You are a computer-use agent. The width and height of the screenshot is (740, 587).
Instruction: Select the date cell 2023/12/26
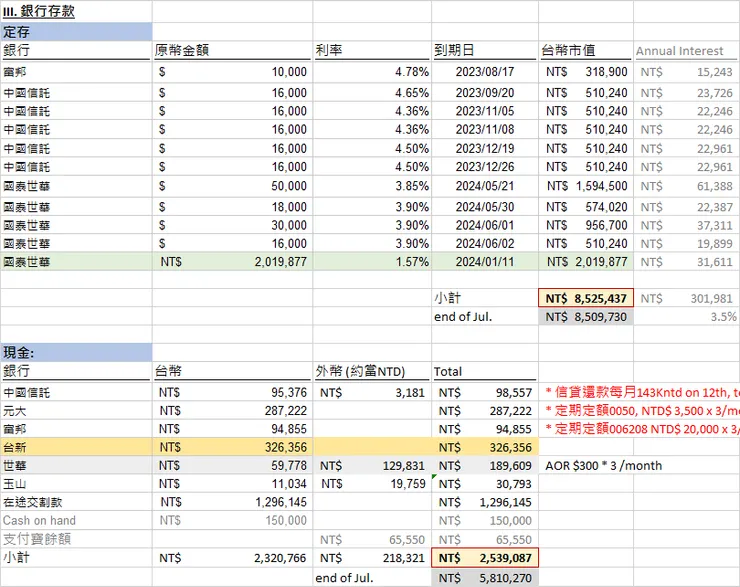[485, 167]
